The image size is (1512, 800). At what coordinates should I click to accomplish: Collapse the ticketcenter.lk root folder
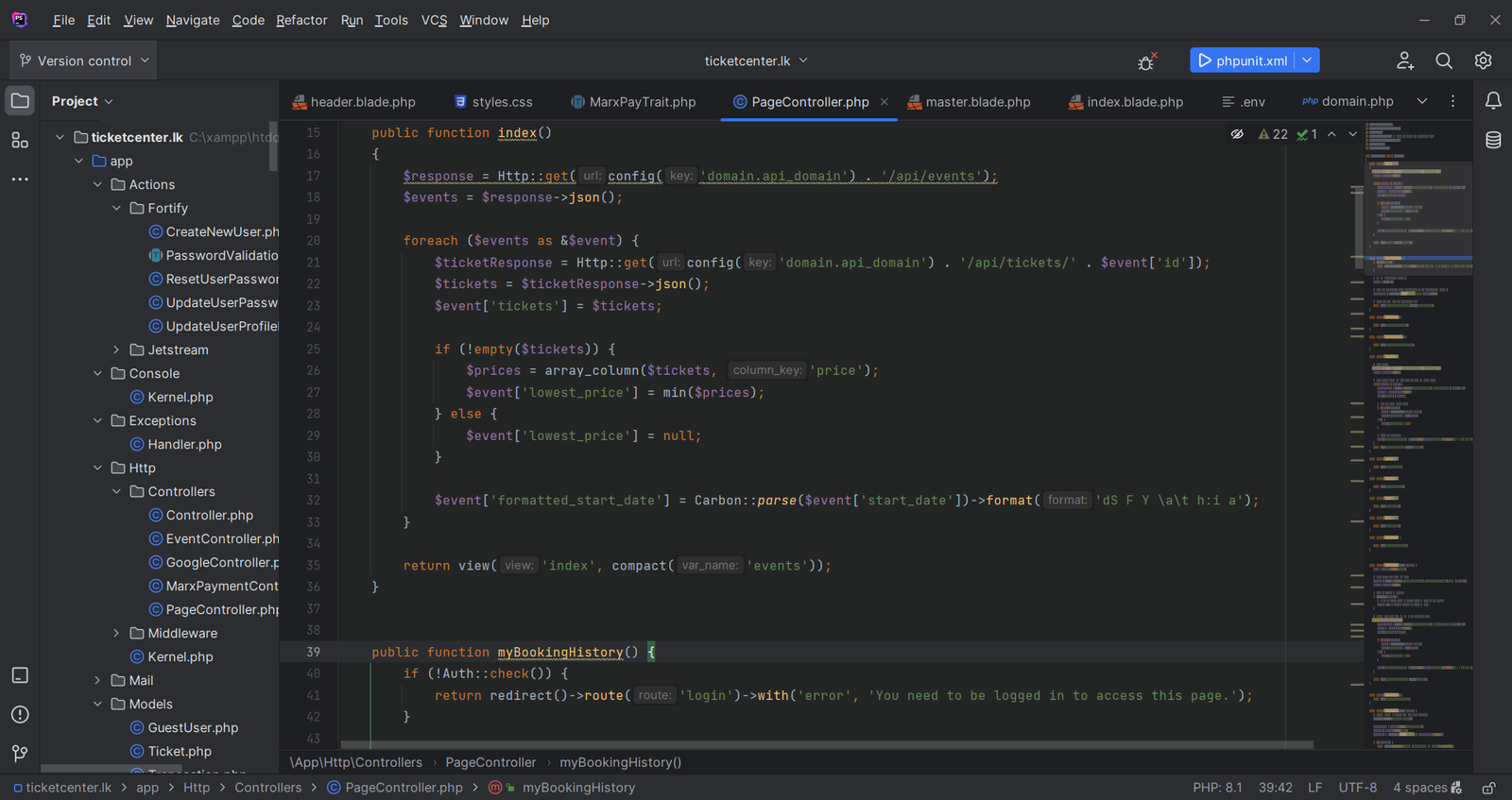[60, 137]
